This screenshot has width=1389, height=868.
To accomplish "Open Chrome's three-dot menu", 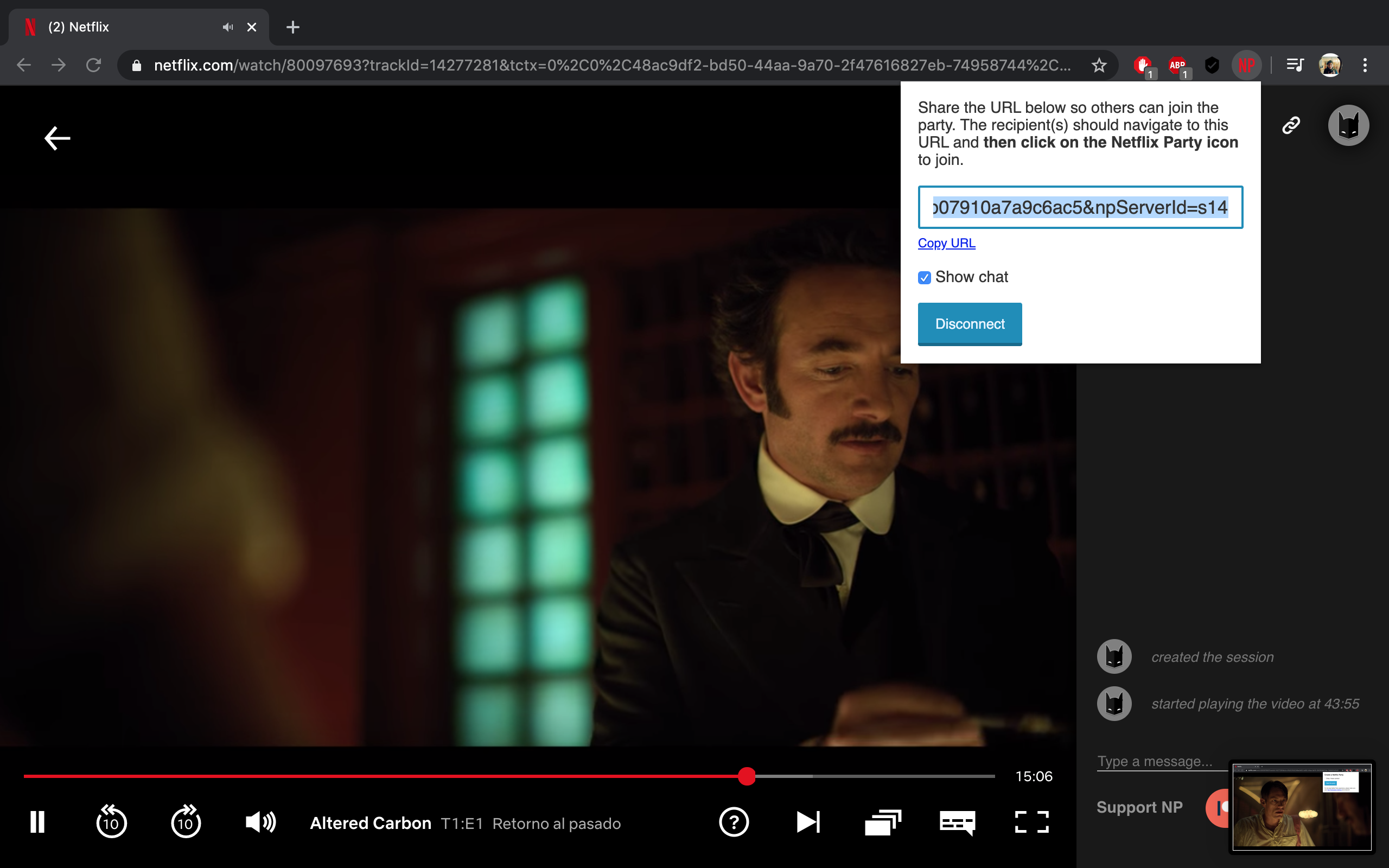I will click(1365, 65).
